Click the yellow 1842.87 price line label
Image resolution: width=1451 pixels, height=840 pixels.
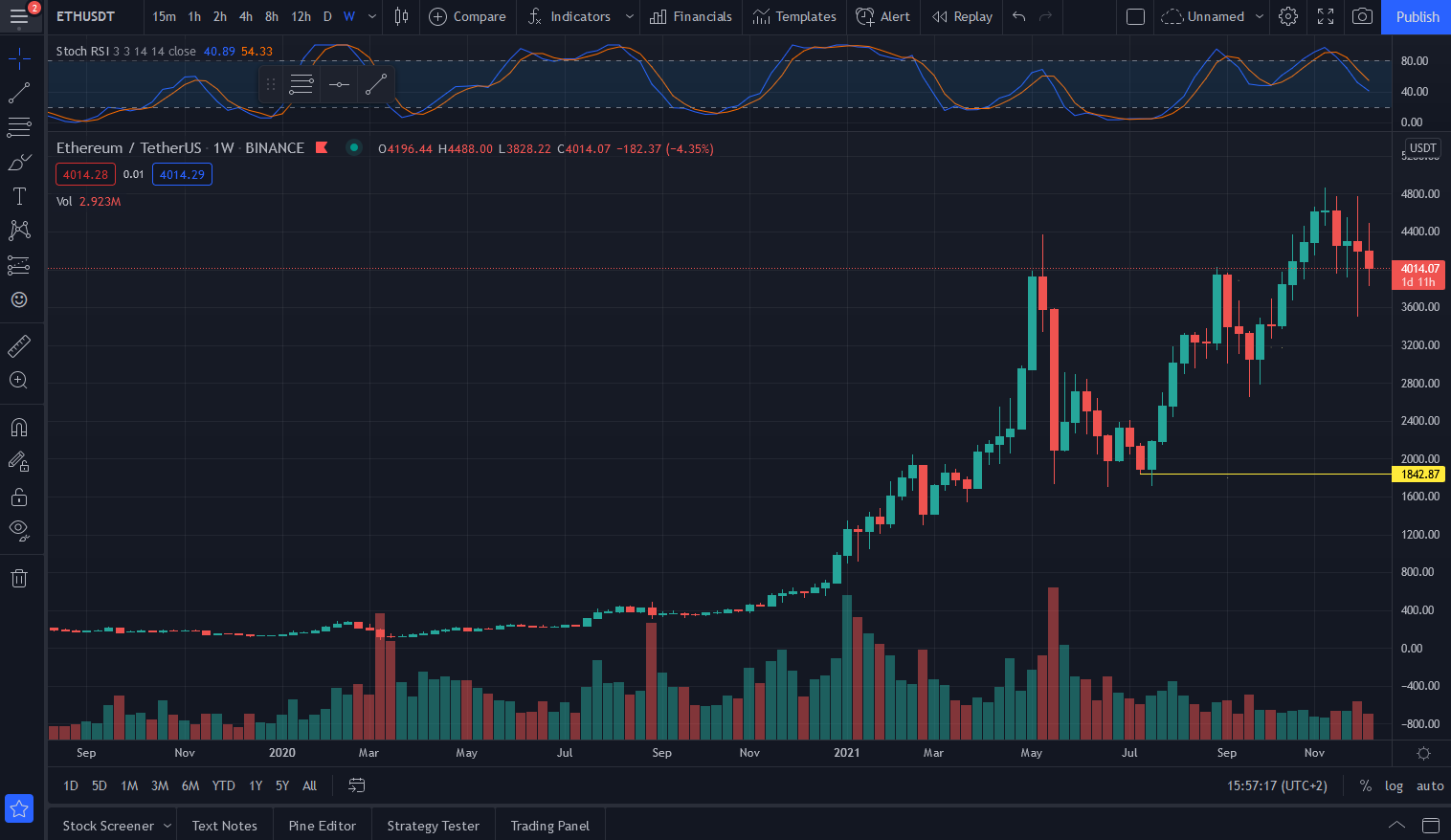point(1420,475)
